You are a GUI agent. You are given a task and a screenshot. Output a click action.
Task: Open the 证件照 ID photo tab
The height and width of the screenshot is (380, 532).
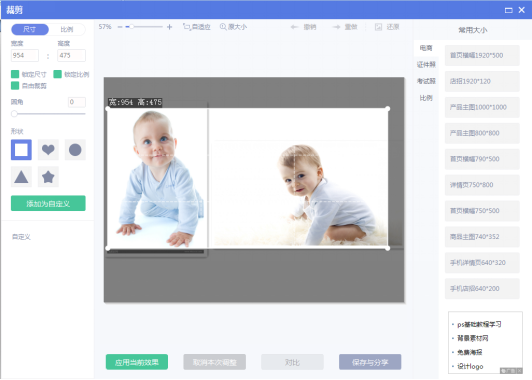(x=426, y=64)
